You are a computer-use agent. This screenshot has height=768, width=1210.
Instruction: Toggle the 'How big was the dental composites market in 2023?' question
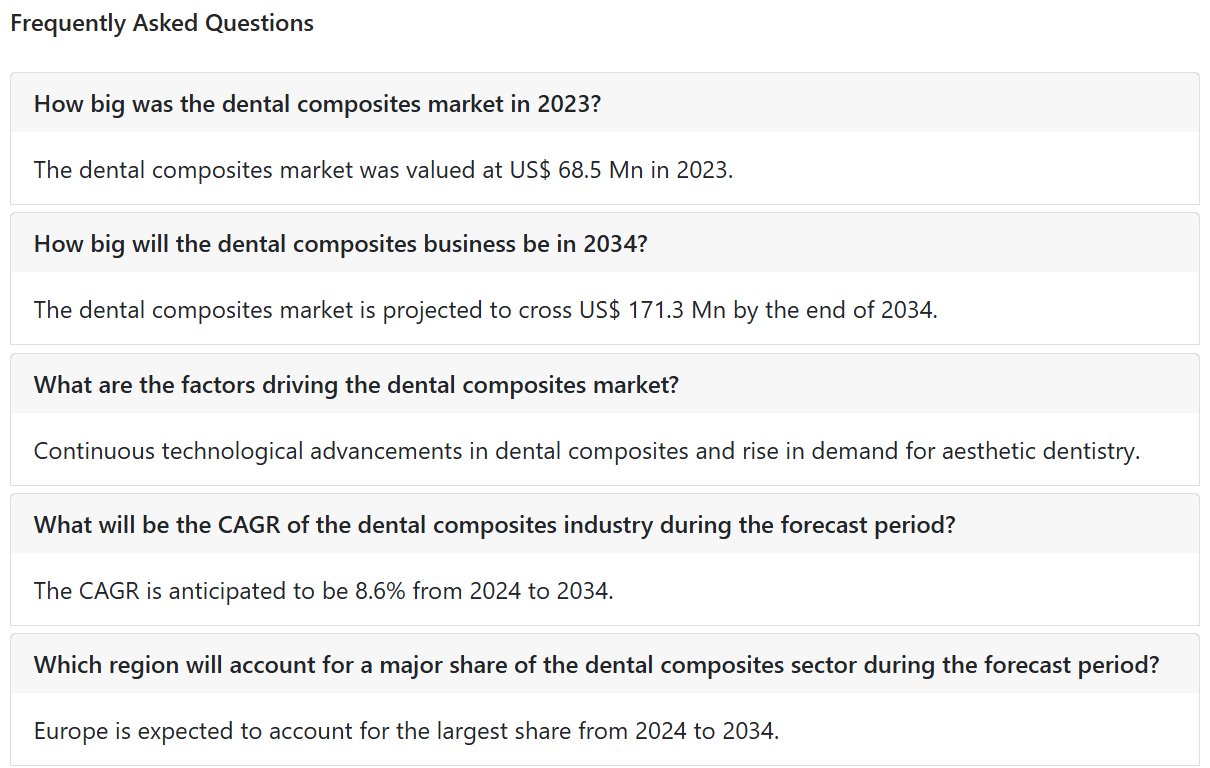(604, 103)
